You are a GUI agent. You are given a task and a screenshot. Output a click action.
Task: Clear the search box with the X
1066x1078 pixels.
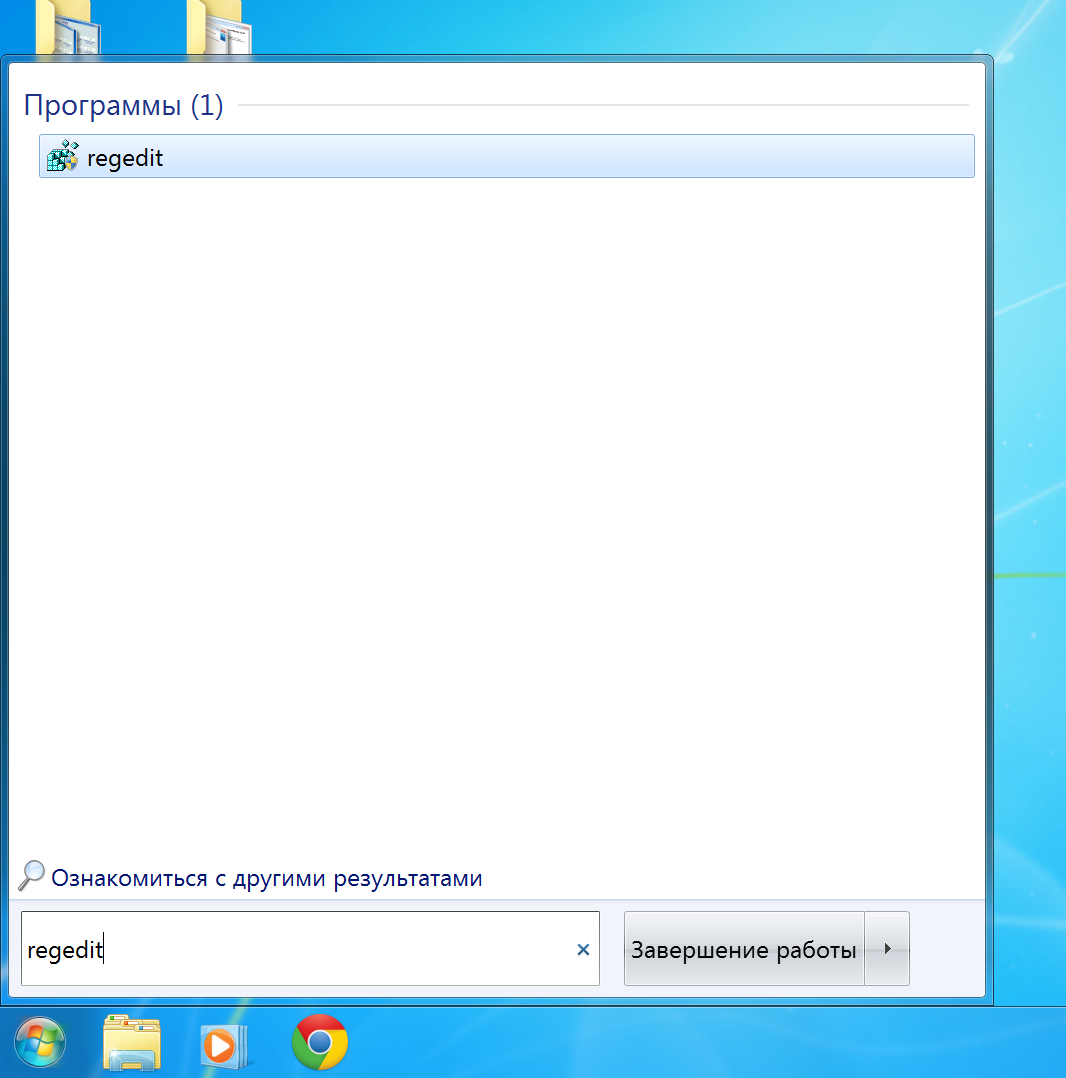[x=583, y=949]
